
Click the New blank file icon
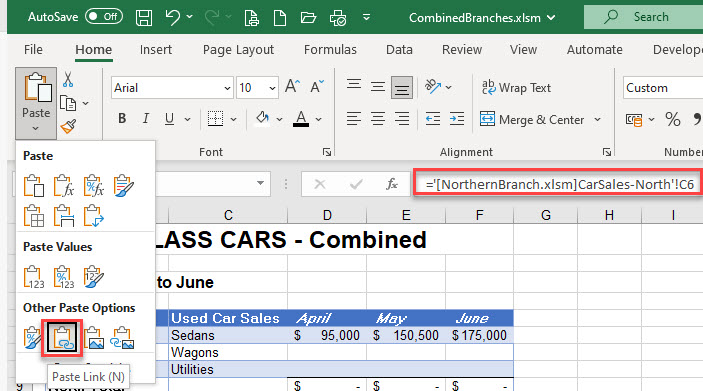[x=280, y=18]
